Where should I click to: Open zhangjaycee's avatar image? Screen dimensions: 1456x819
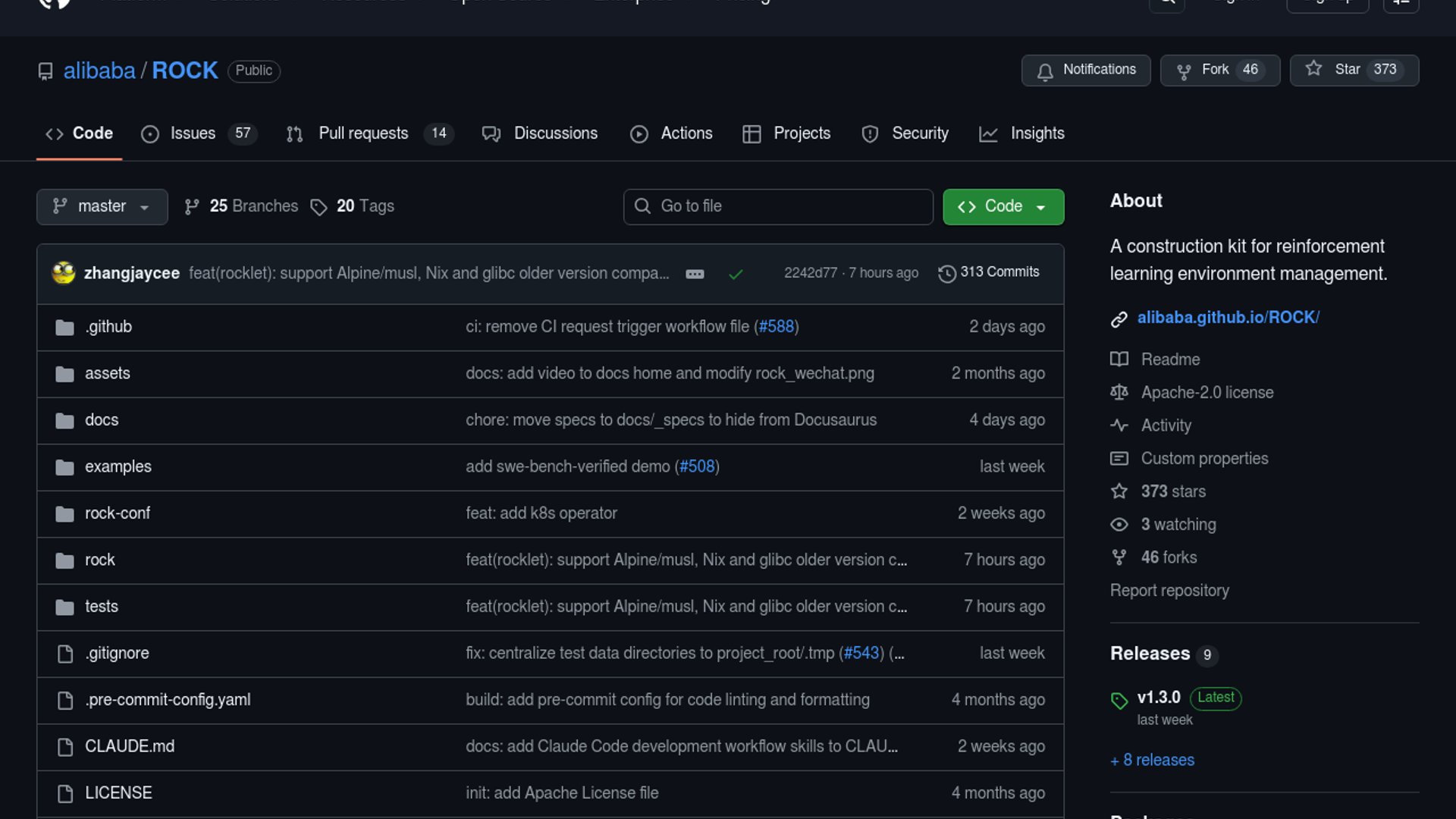pos(64,273)
